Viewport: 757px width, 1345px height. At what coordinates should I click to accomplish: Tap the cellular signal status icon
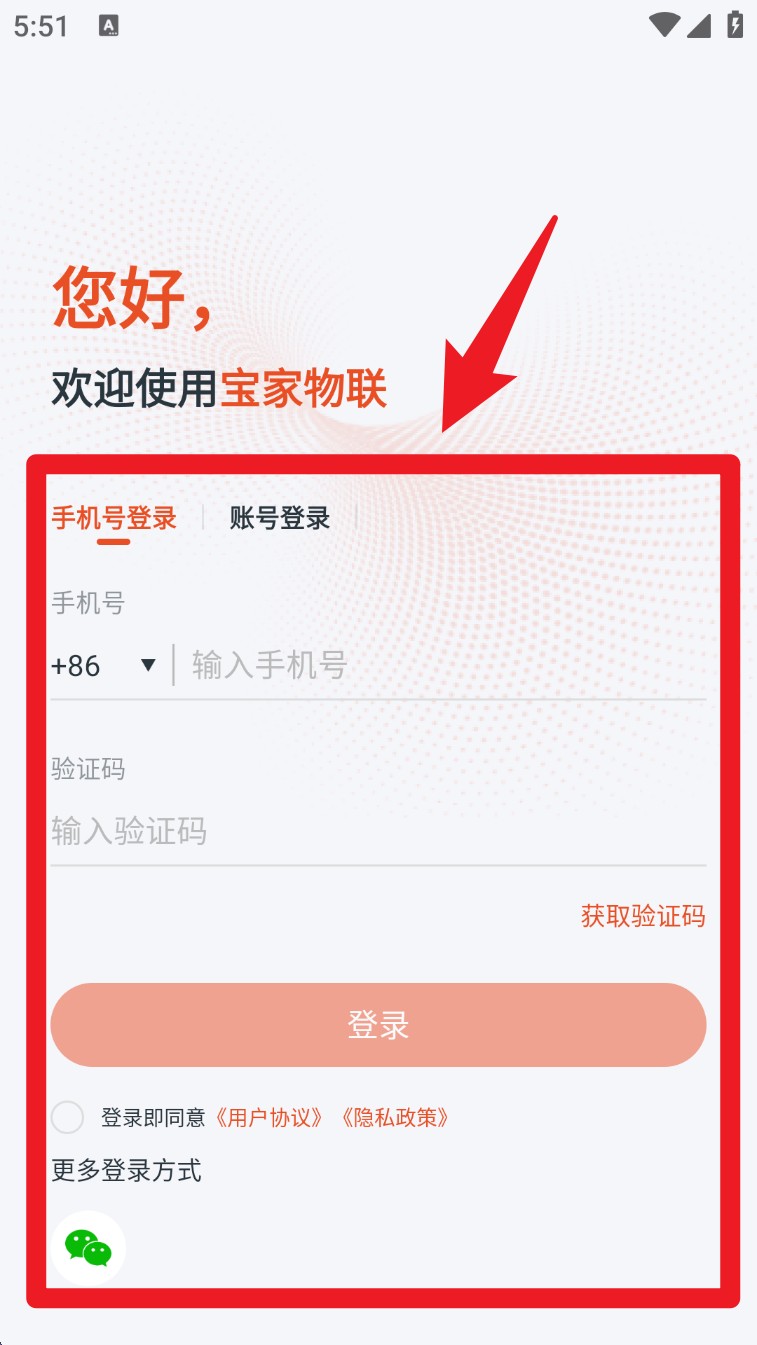coord(699,25)
